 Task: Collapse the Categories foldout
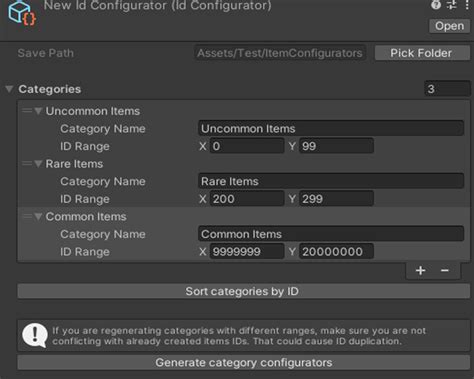pos(9,89)
